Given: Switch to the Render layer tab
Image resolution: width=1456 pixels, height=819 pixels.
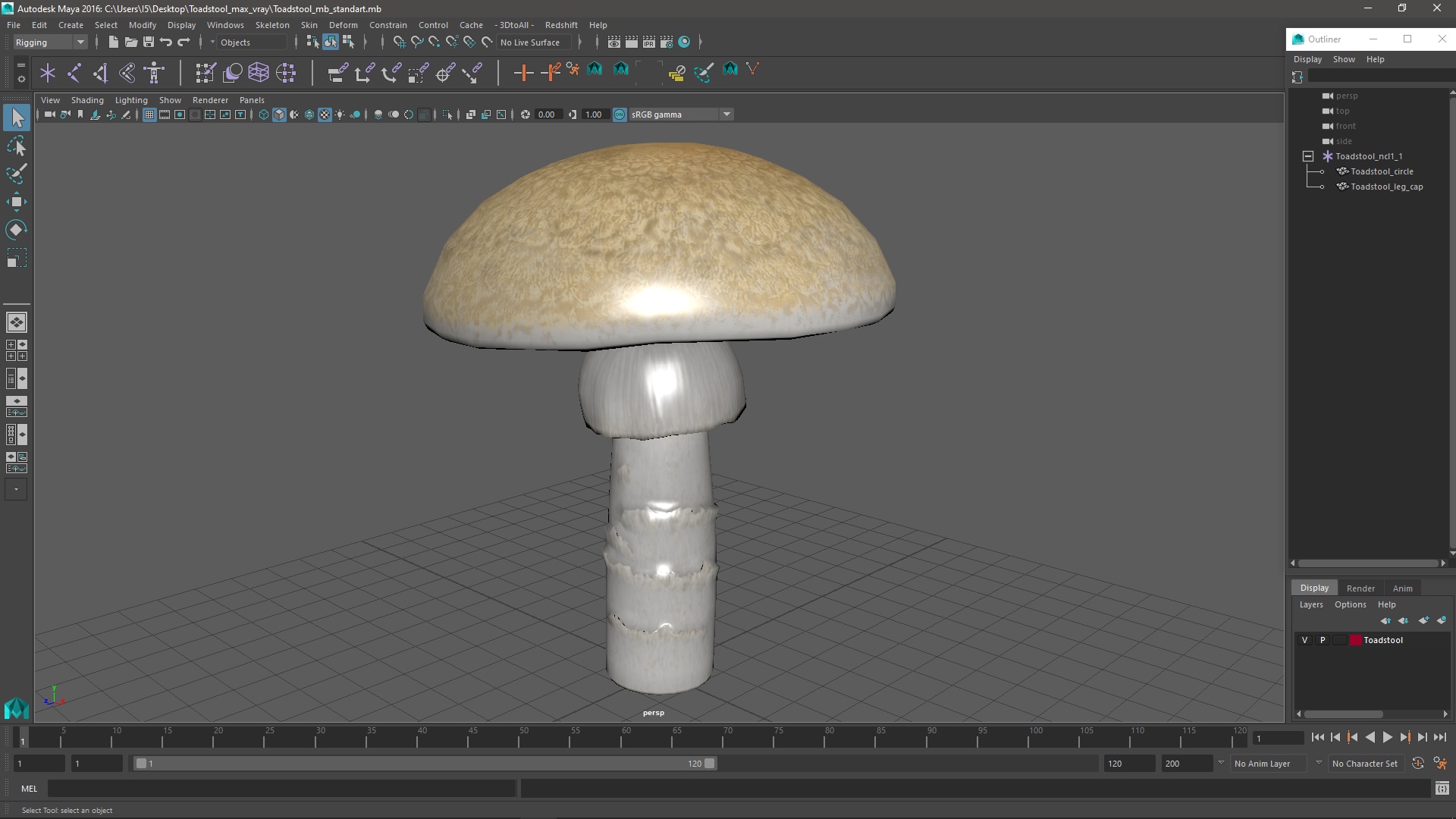Looking at the screenshot, I should click(1360, 588).
